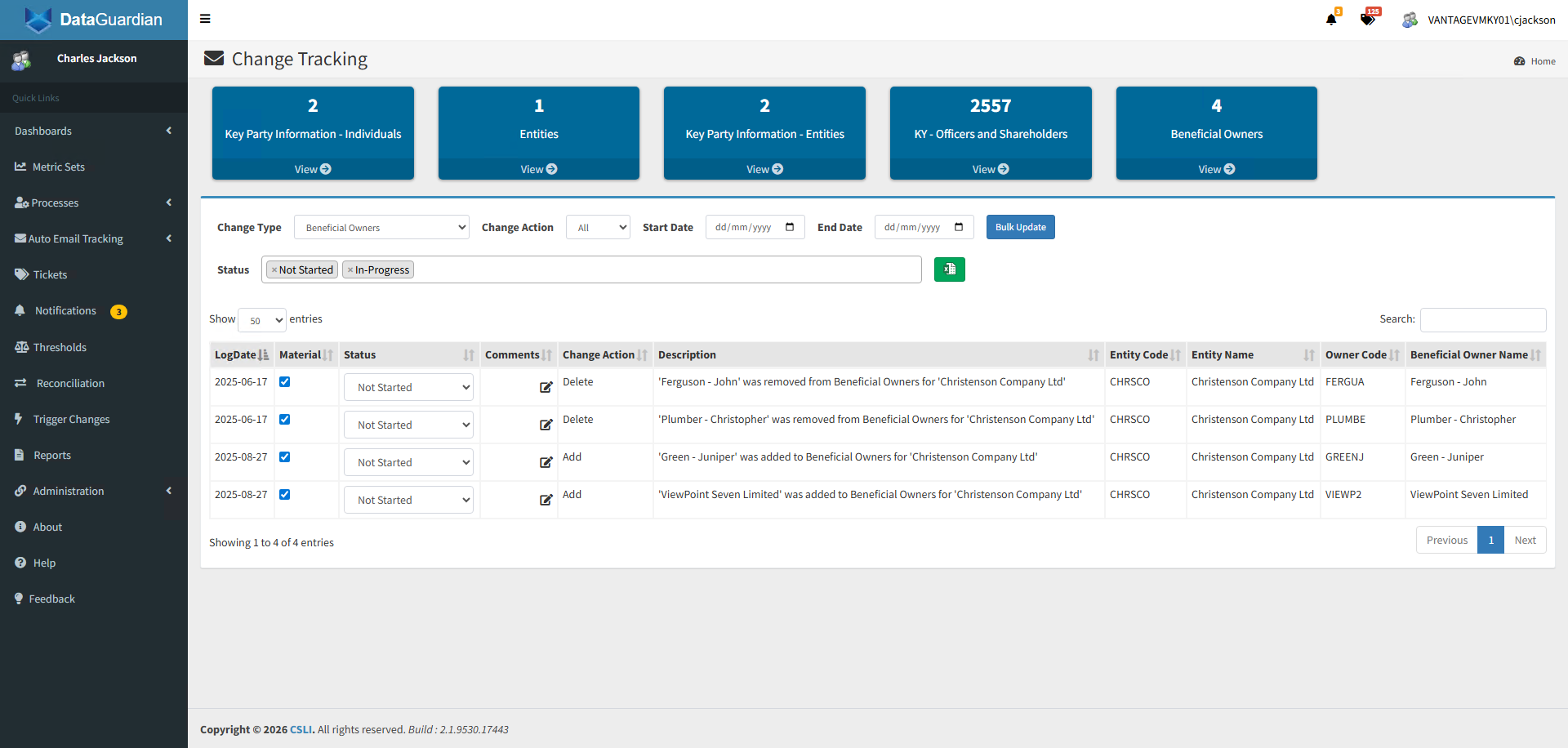Viewport: 1568px width, 748px height.
Task: Edit comment for ViewPoint Seven Limited row
Action: pos(546,500)
